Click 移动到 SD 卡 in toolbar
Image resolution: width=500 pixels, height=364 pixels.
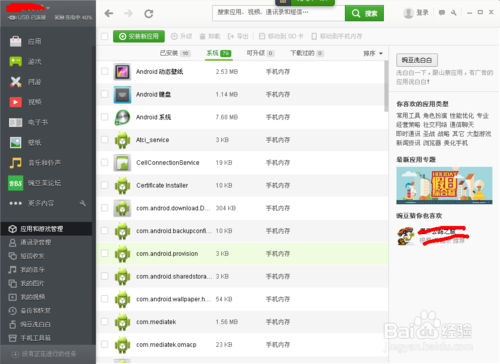[x=281, y=36]
